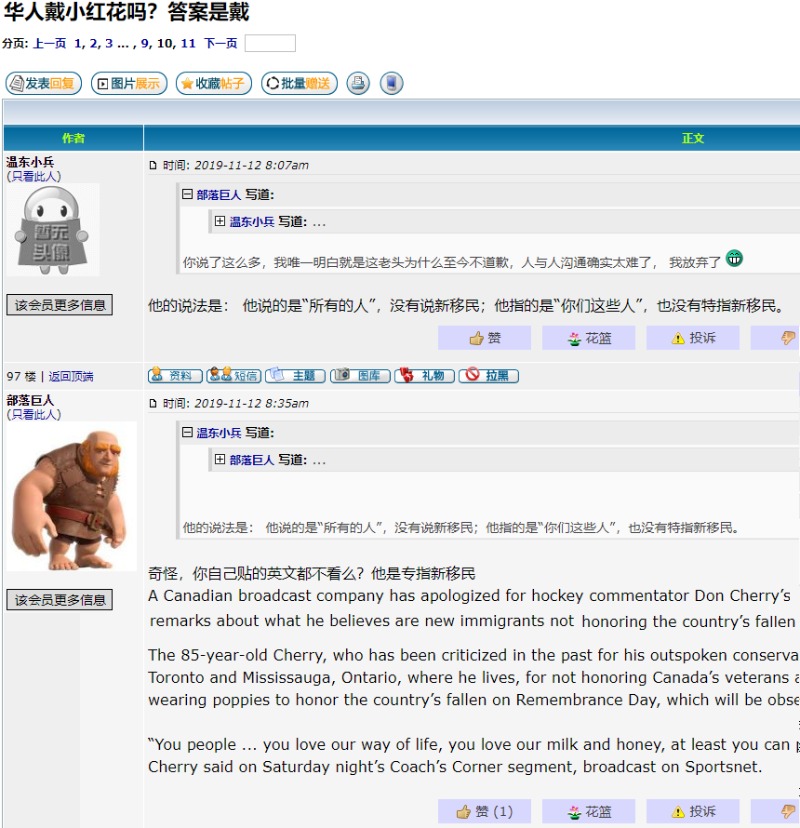Send 短信 short message to the author
Screen dimensions: 800x828
coord(234,375)
